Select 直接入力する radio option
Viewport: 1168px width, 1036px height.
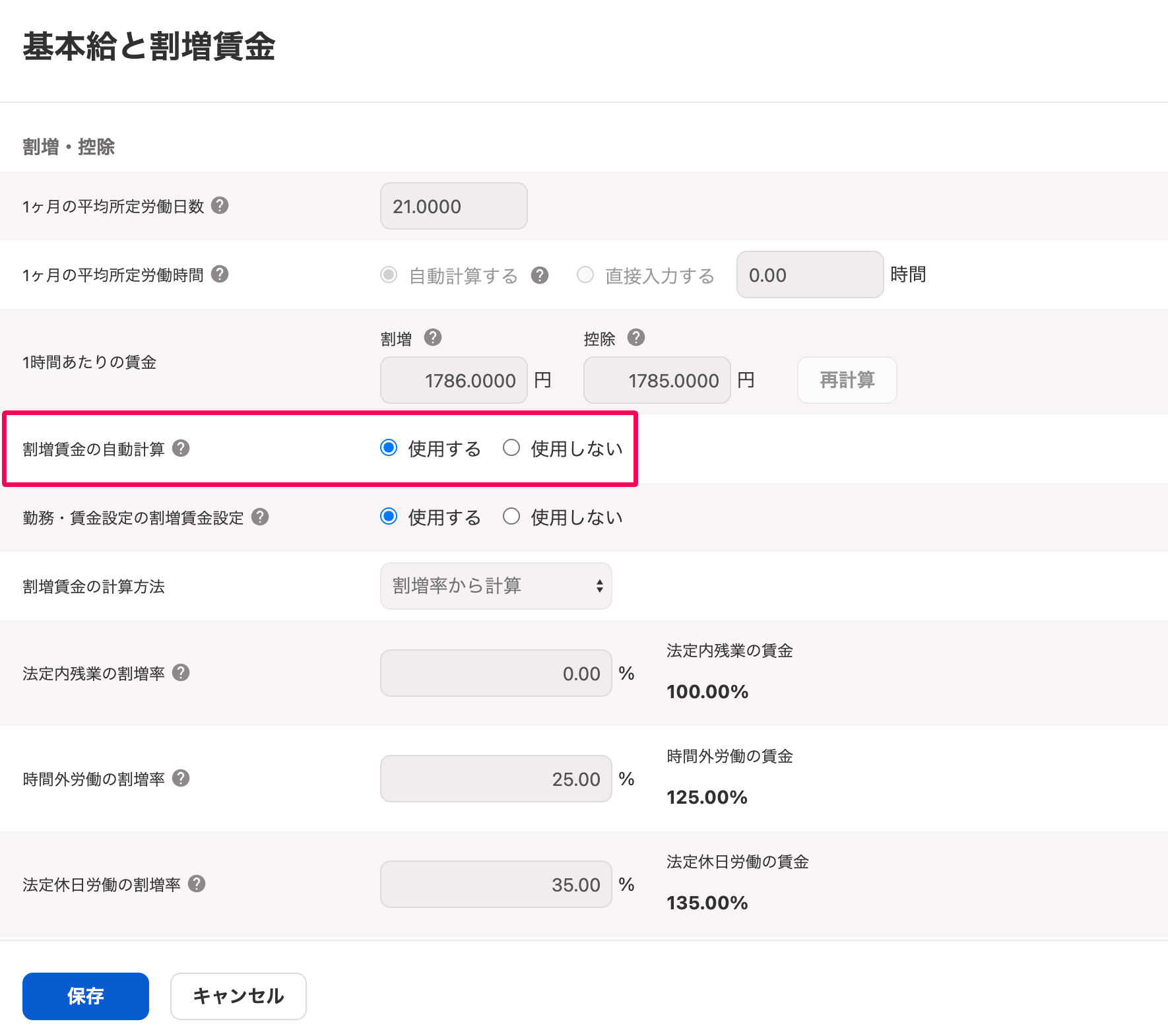click(585, 275)
